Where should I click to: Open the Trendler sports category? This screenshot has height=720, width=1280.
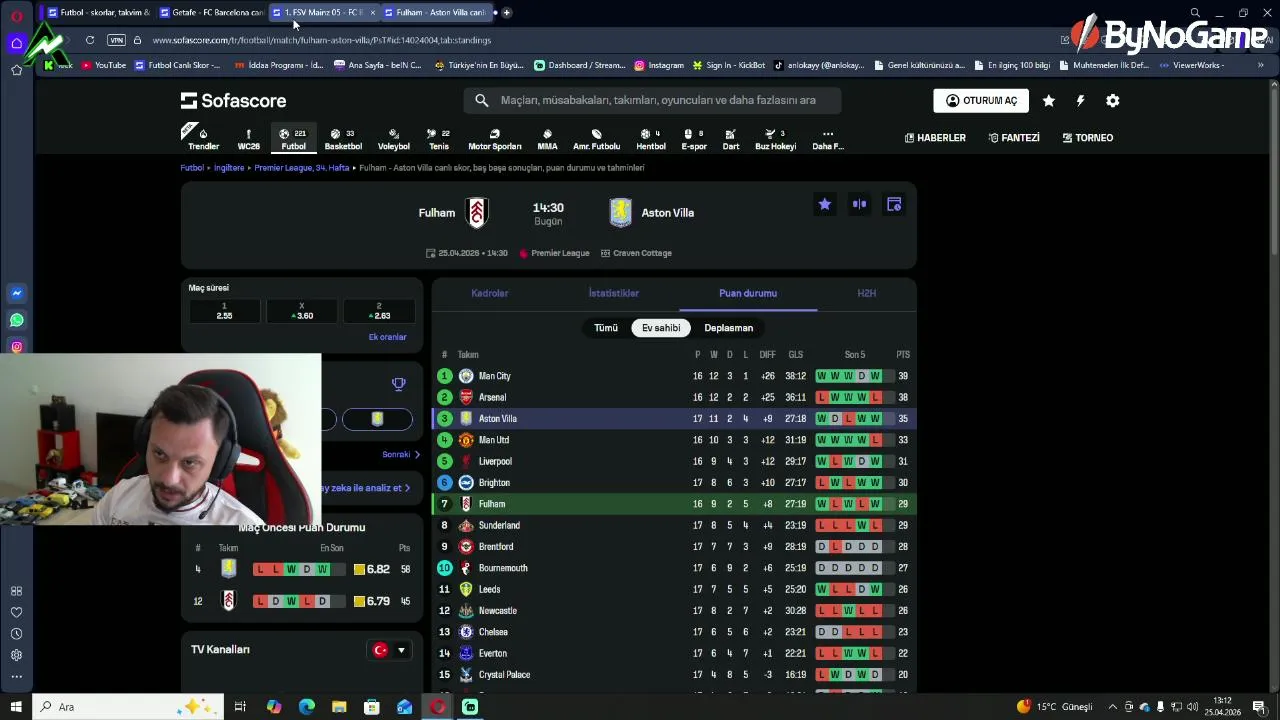coord(203,139)
